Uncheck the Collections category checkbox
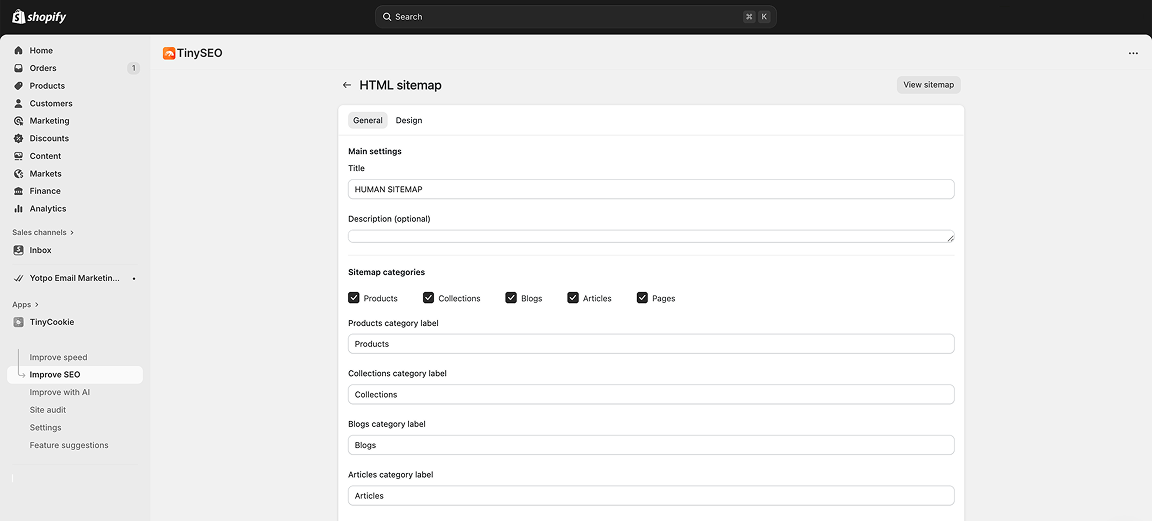The image size is (1152, 521). coord(428,298)
